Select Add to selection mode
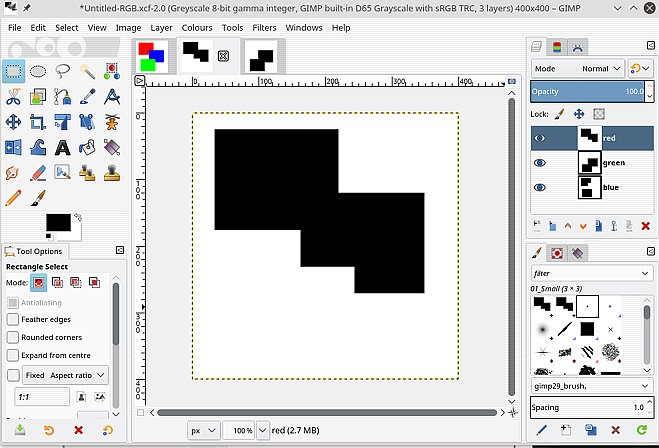The height and width of the screenshot is (448, 659). (x=57, y=282)
